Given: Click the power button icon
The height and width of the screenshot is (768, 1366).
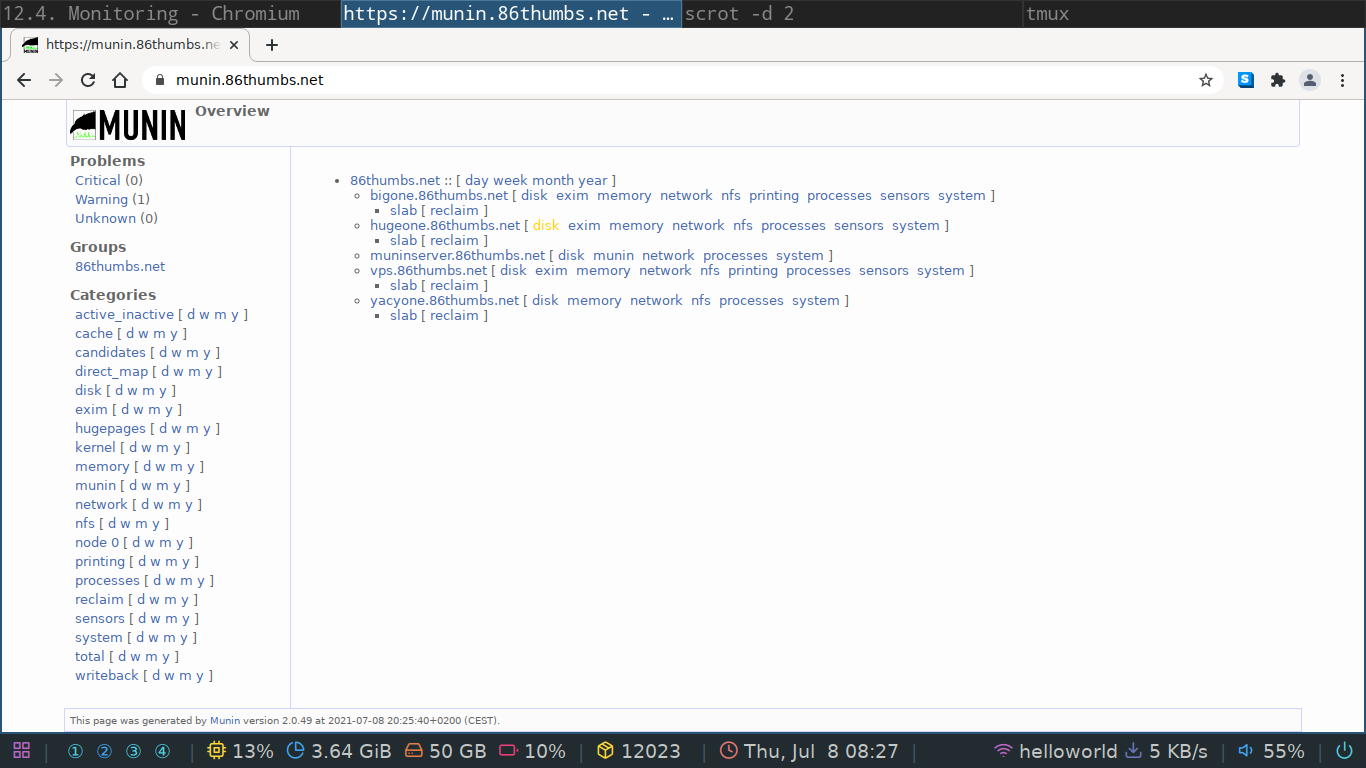Looking at the screenshot, I should 1344,751.
